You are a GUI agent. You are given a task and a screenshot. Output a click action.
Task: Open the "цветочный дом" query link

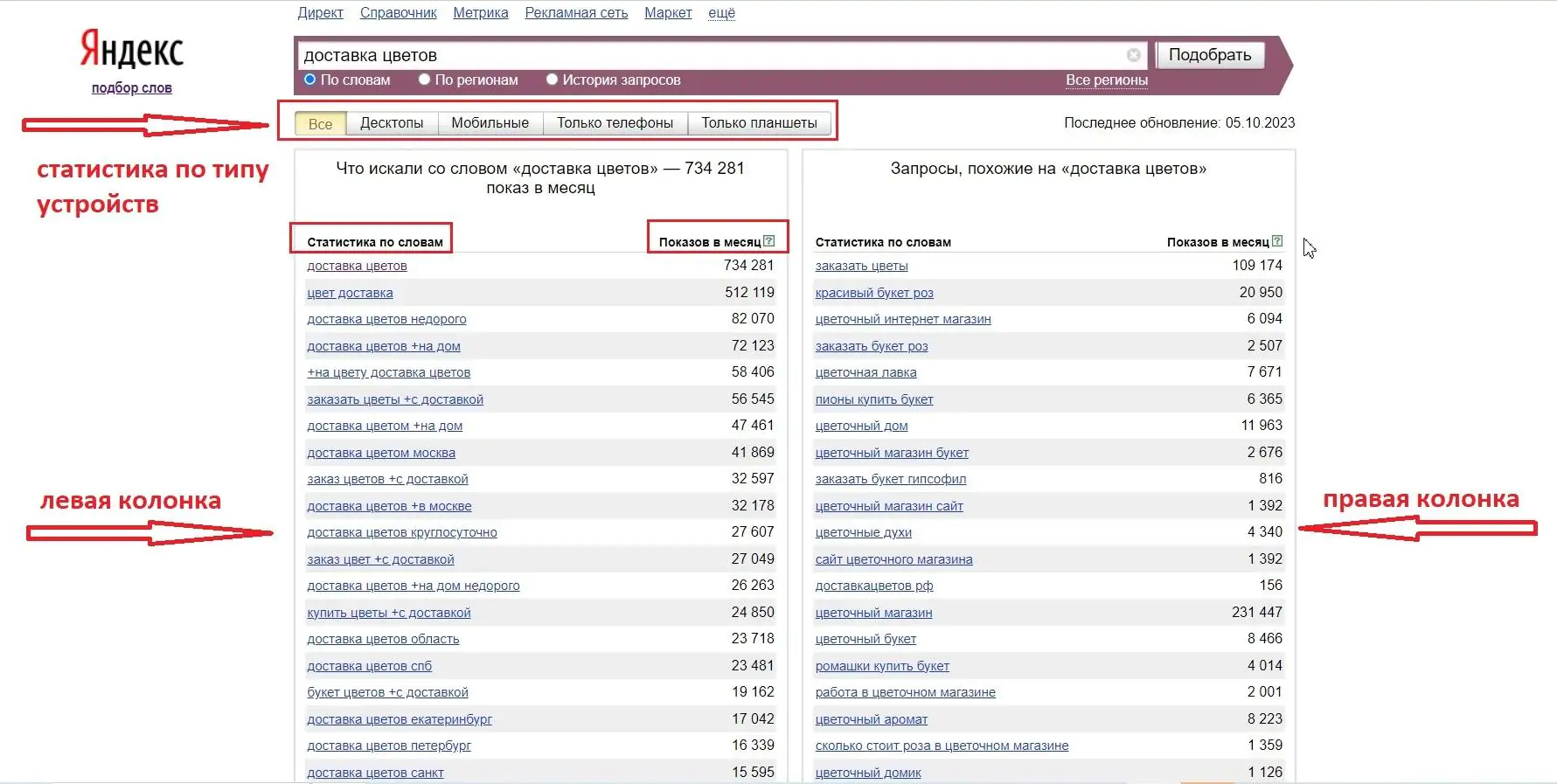tap(862, 426)
